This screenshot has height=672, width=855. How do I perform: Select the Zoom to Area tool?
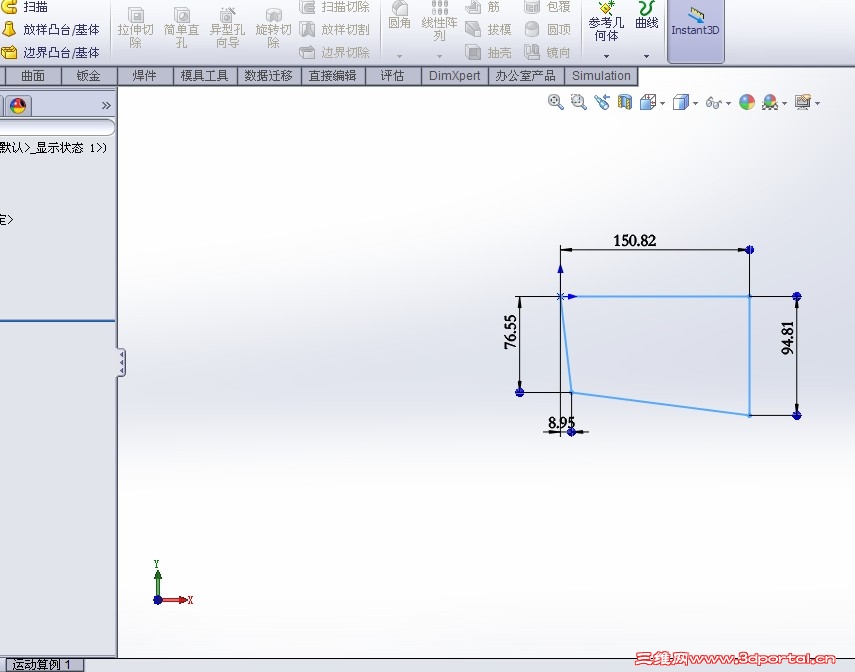tap(579, 102)
